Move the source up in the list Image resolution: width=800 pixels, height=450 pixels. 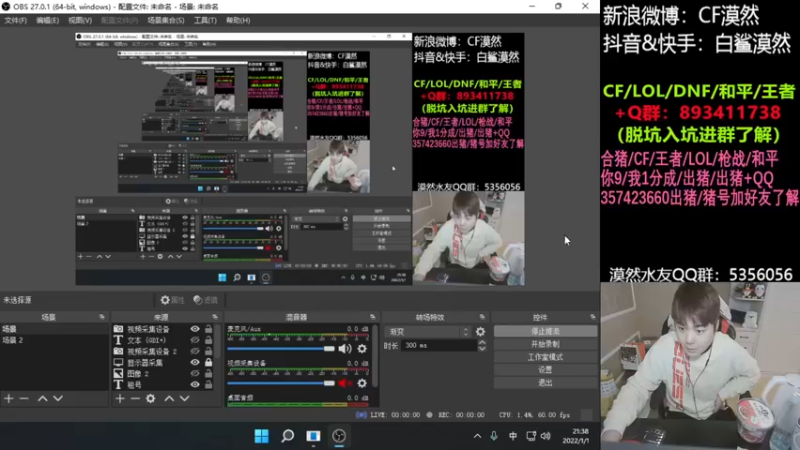pos(169,398)
